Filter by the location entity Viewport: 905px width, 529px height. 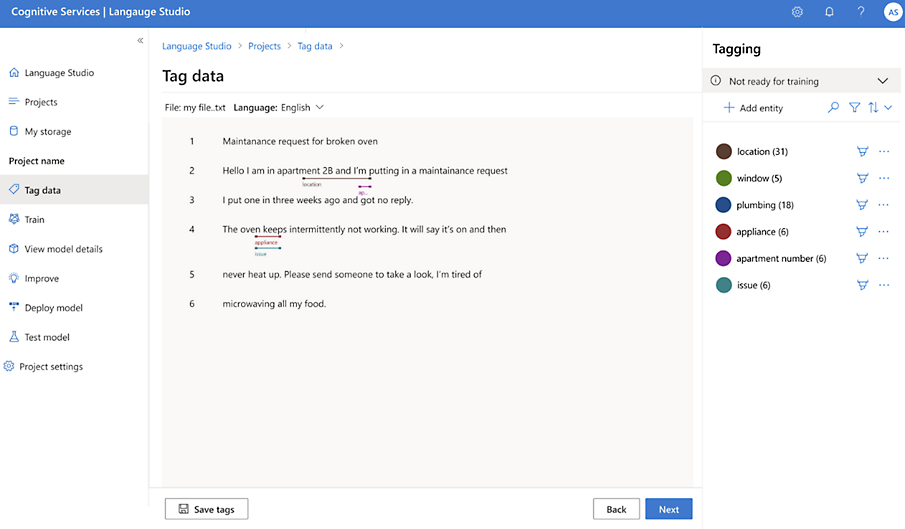(861, 152)
